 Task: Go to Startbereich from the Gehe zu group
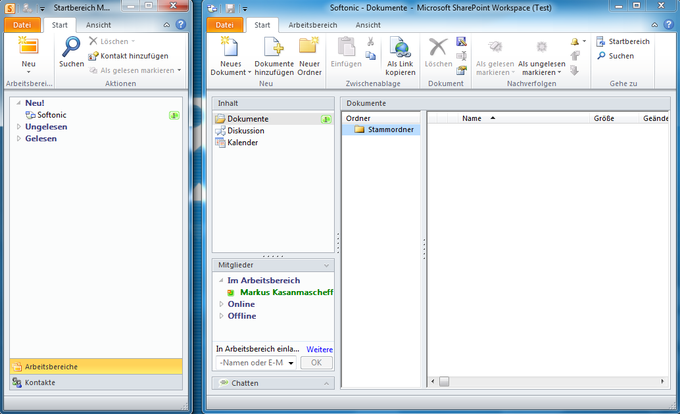pos(623,42)
